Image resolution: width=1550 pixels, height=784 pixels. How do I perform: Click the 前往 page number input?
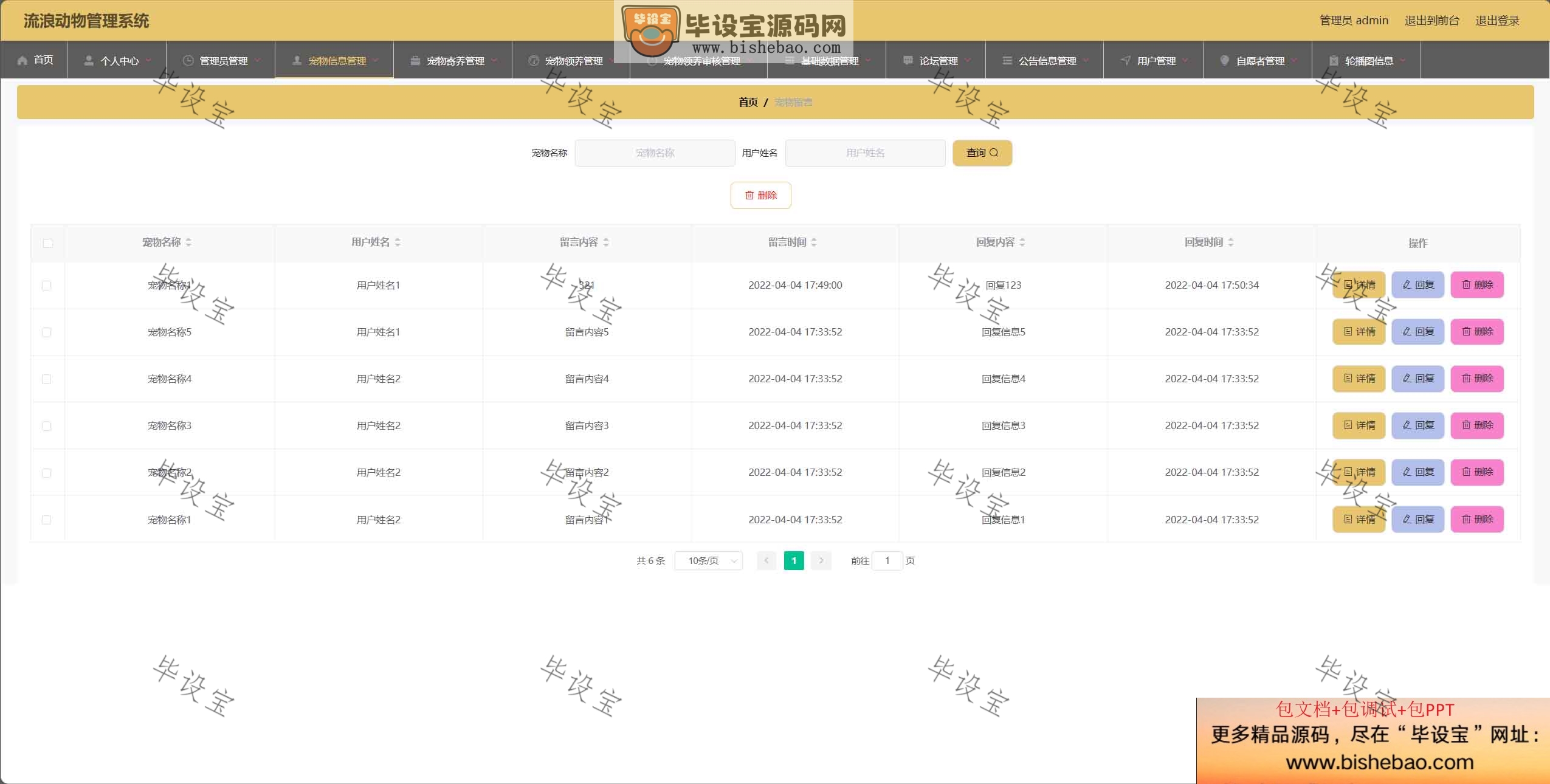(x=887, y=560)
